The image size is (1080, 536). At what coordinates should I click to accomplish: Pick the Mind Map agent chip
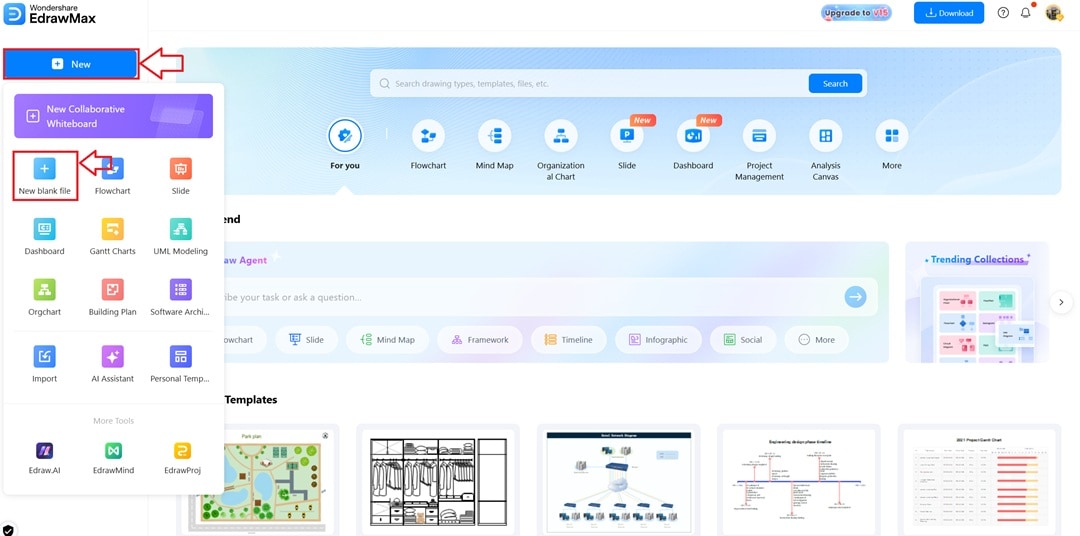click(x=387, y=340)
